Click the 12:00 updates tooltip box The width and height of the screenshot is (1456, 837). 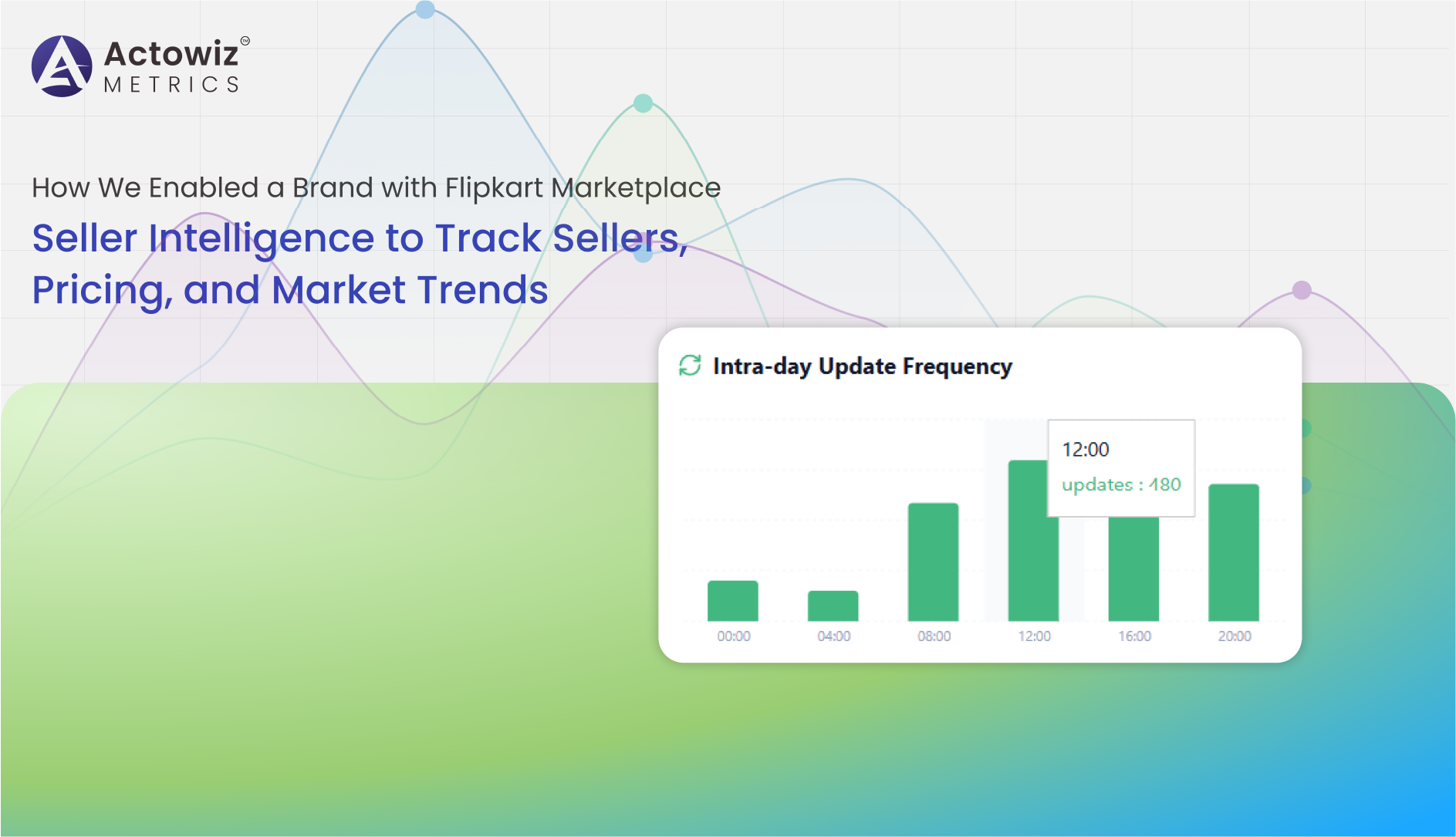click(1120, 467)
